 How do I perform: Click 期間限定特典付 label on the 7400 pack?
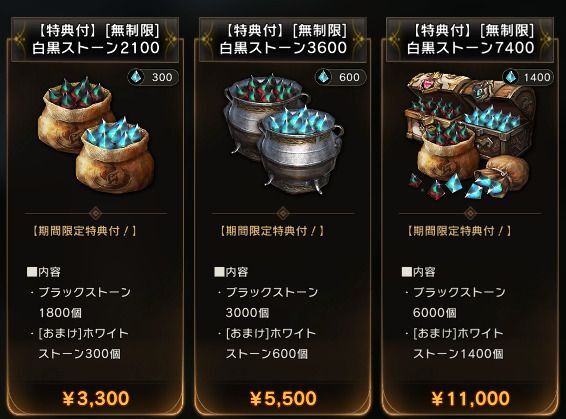point(460,231)
